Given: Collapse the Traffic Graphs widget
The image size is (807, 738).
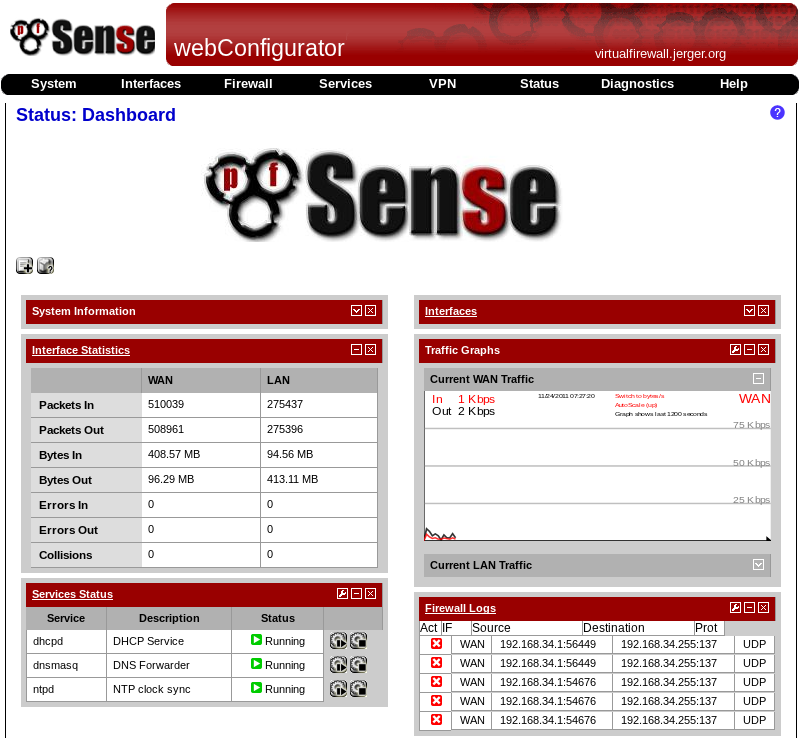Looking at the screenshot, I should point(749,350).
